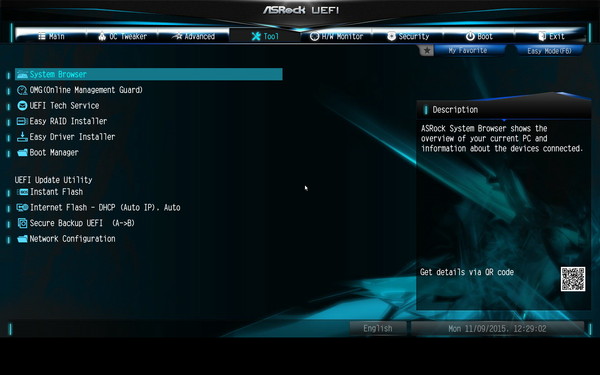Click the Instant Flash icon
The height and width of the screenshot is (375, 600).
pos(23,192)
